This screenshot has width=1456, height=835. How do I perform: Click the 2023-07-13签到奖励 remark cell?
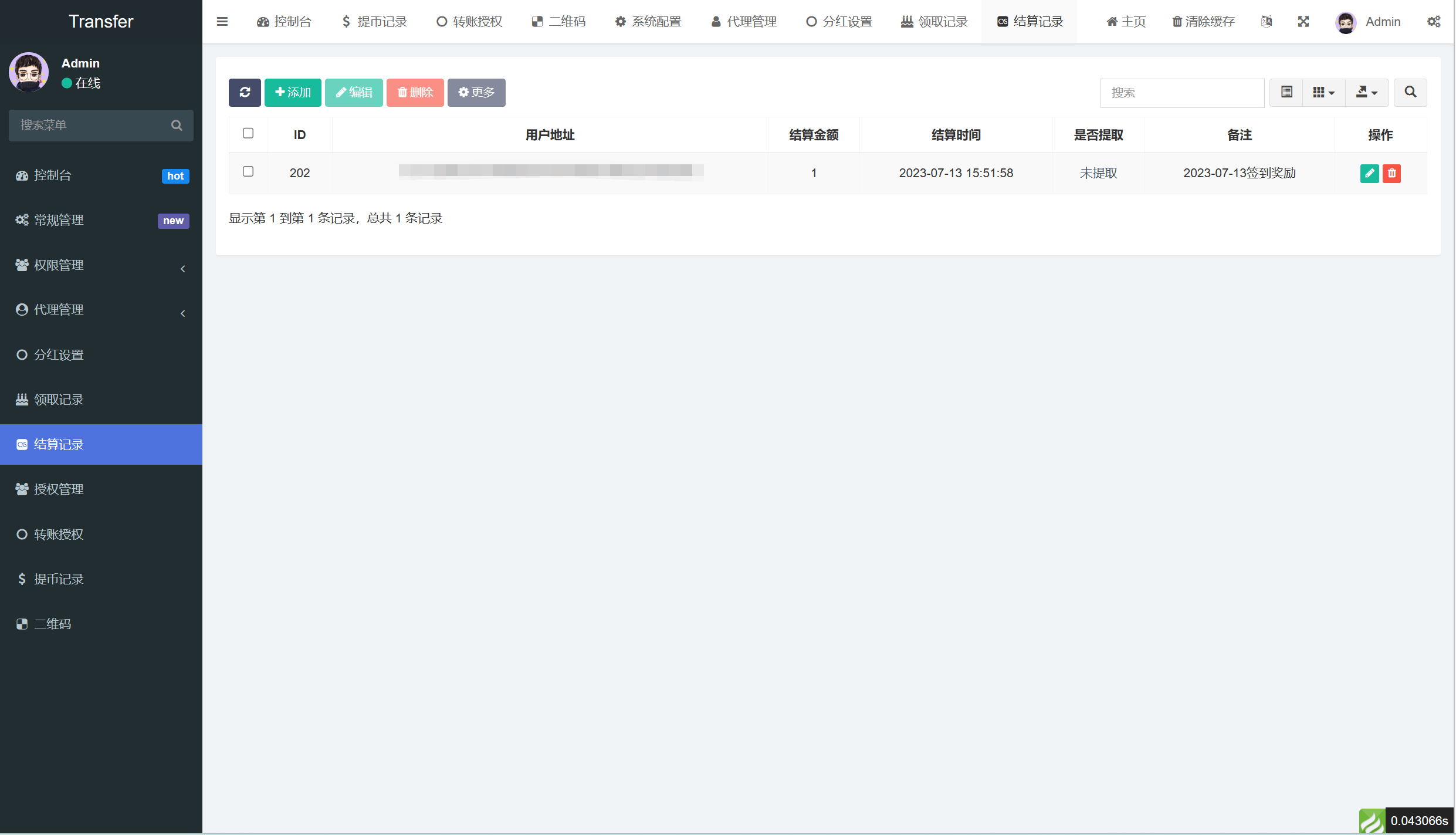coord(1239,173)
